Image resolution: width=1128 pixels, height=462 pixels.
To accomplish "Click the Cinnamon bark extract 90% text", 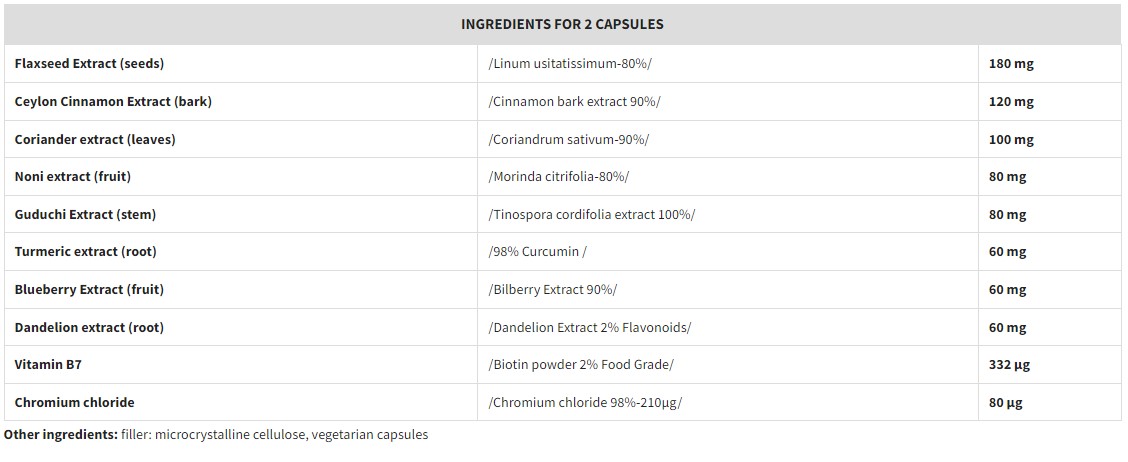I will pyautogui.click(x=574, y=101).
